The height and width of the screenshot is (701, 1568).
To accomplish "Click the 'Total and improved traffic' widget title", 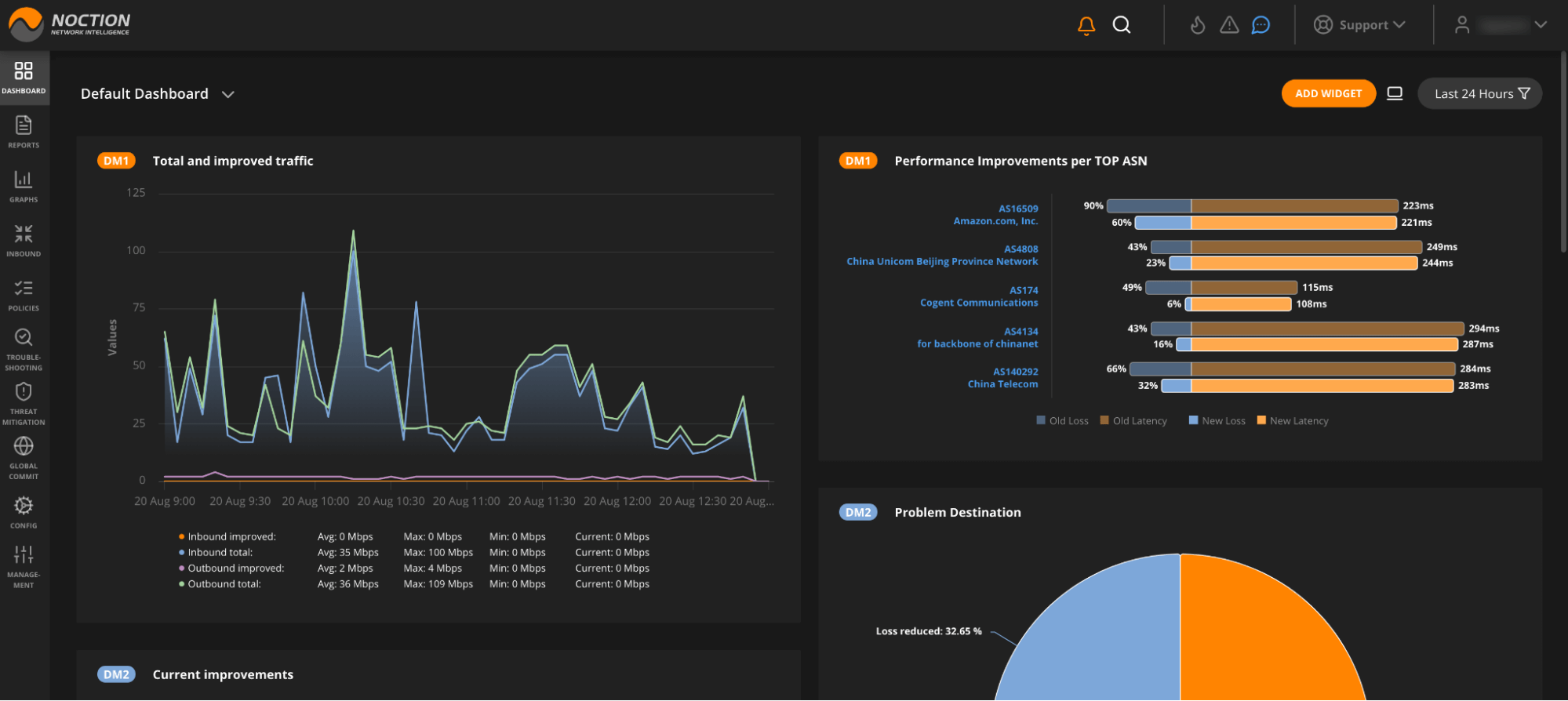I will coord(233,161).
